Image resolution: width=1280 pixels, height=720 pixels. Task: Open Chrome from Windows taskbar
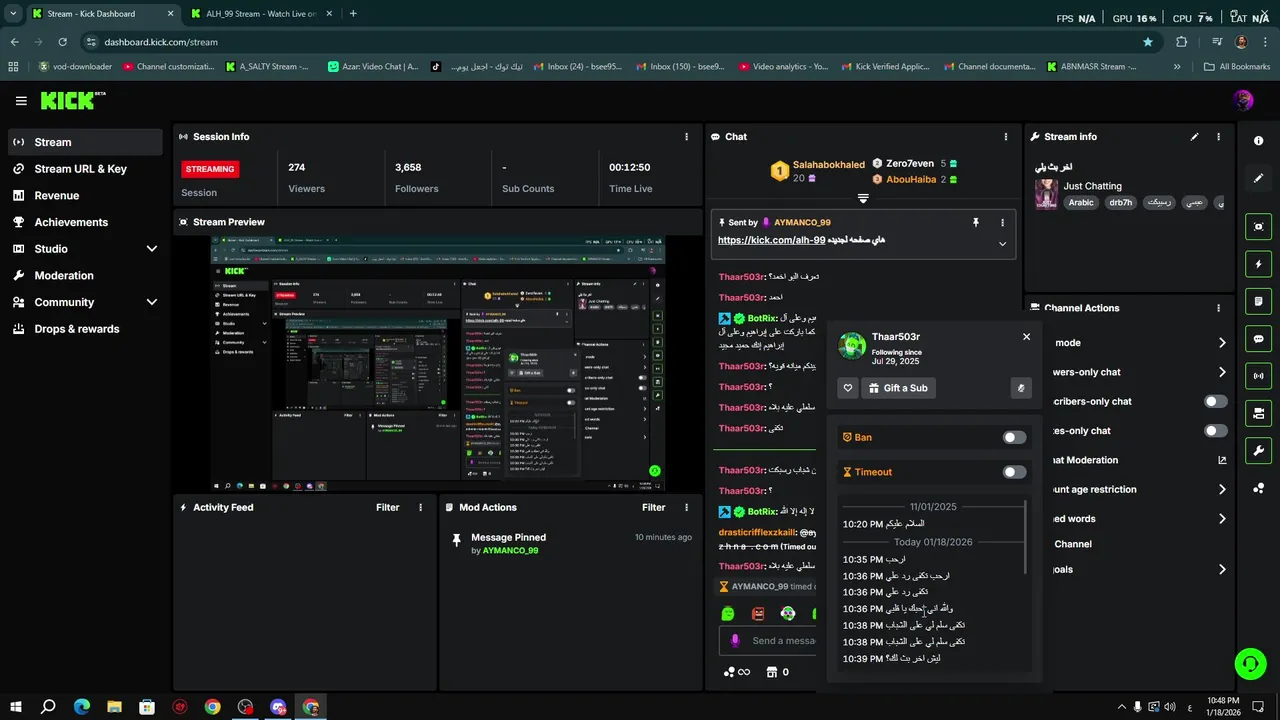click(212, 707)
